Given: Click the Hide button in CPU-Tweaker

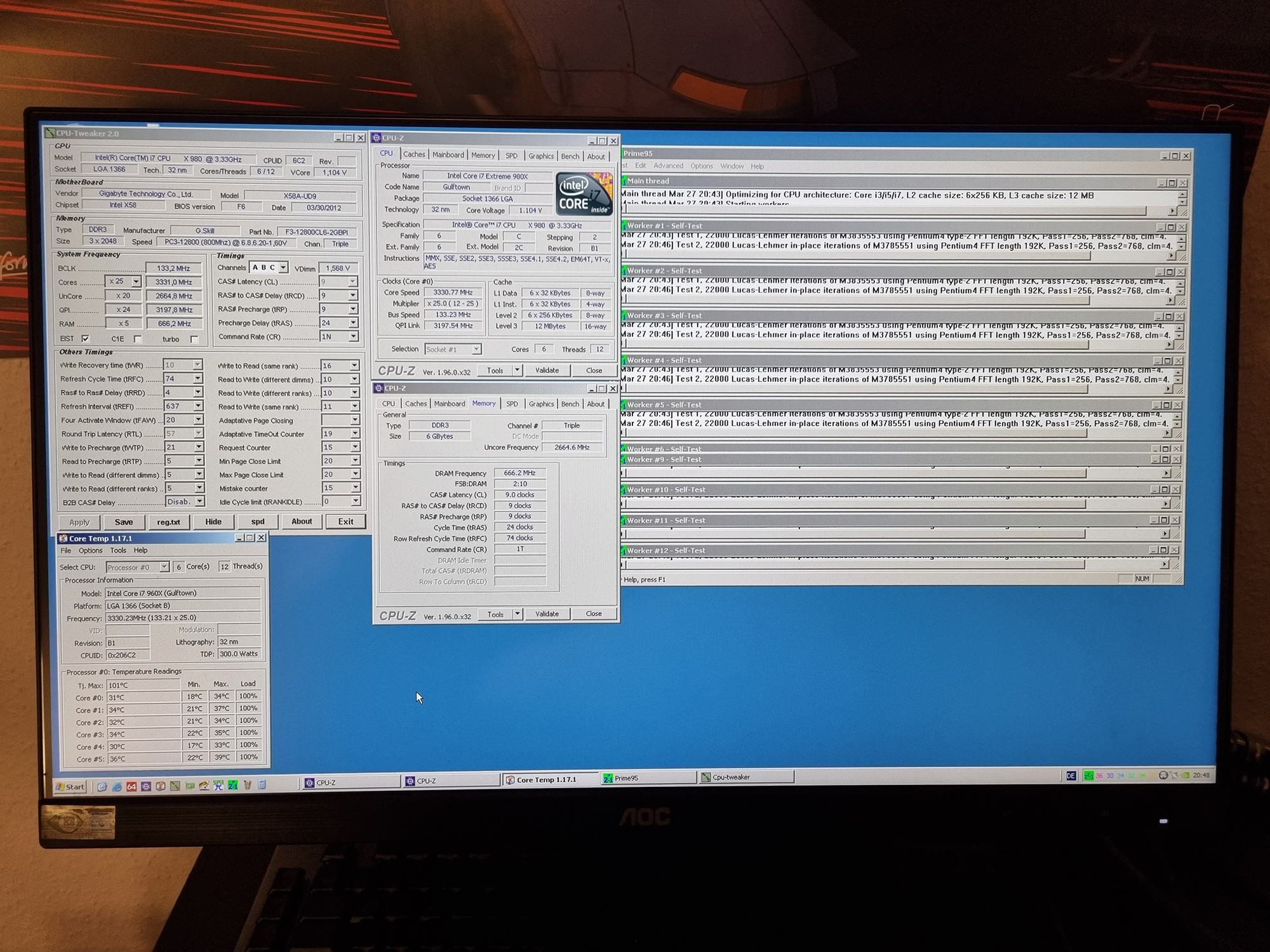Looking at the screenshot, I should point(213,522).
